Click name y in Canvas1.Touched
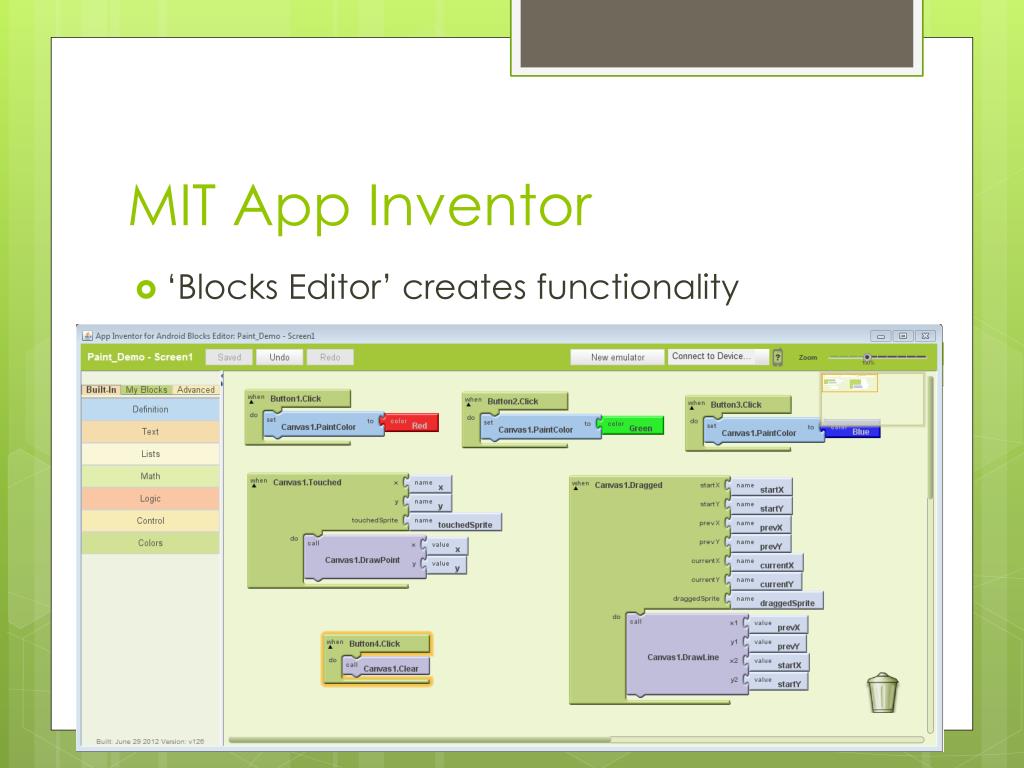Screen dimensions: 1024x768 (430, 504)
